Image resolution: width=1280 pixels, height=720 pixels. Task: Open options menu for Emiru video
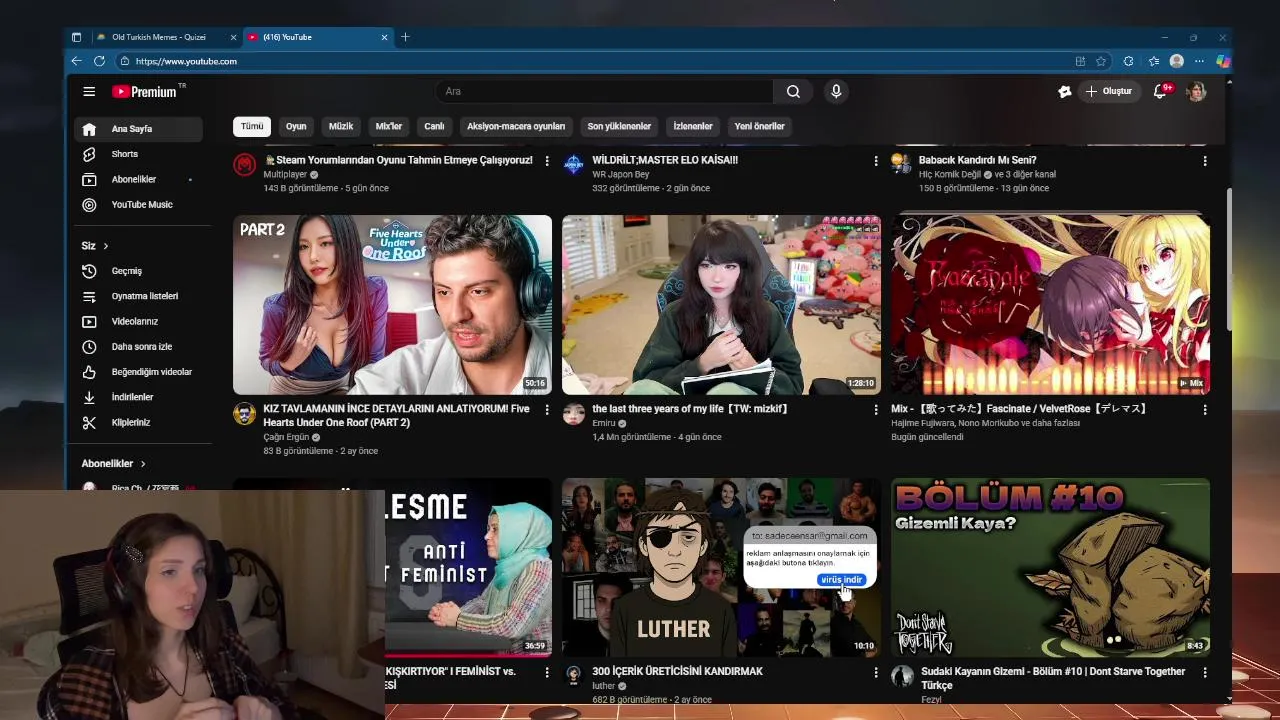876,409
